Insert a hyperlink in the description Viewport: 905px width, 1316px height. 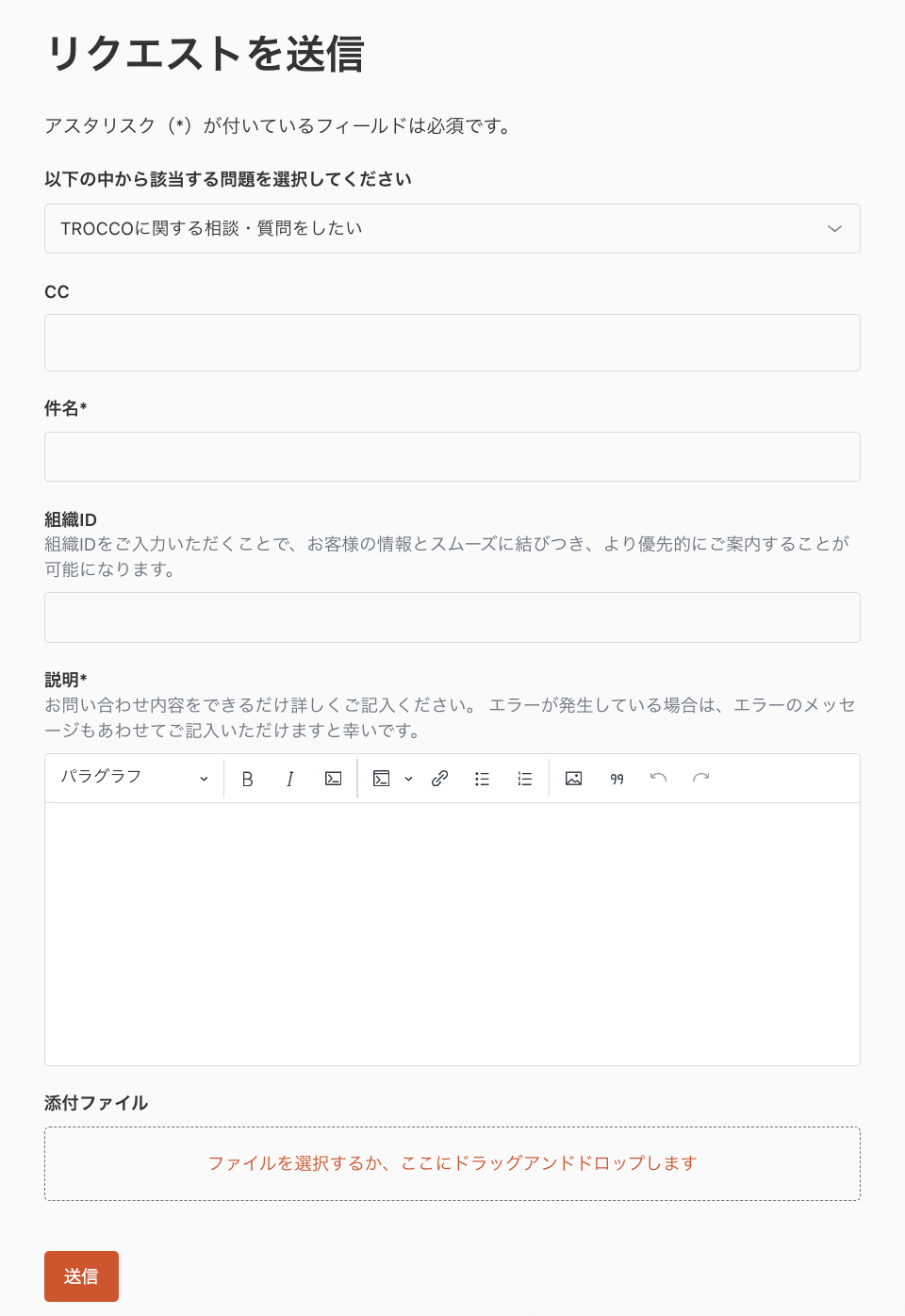439,778
